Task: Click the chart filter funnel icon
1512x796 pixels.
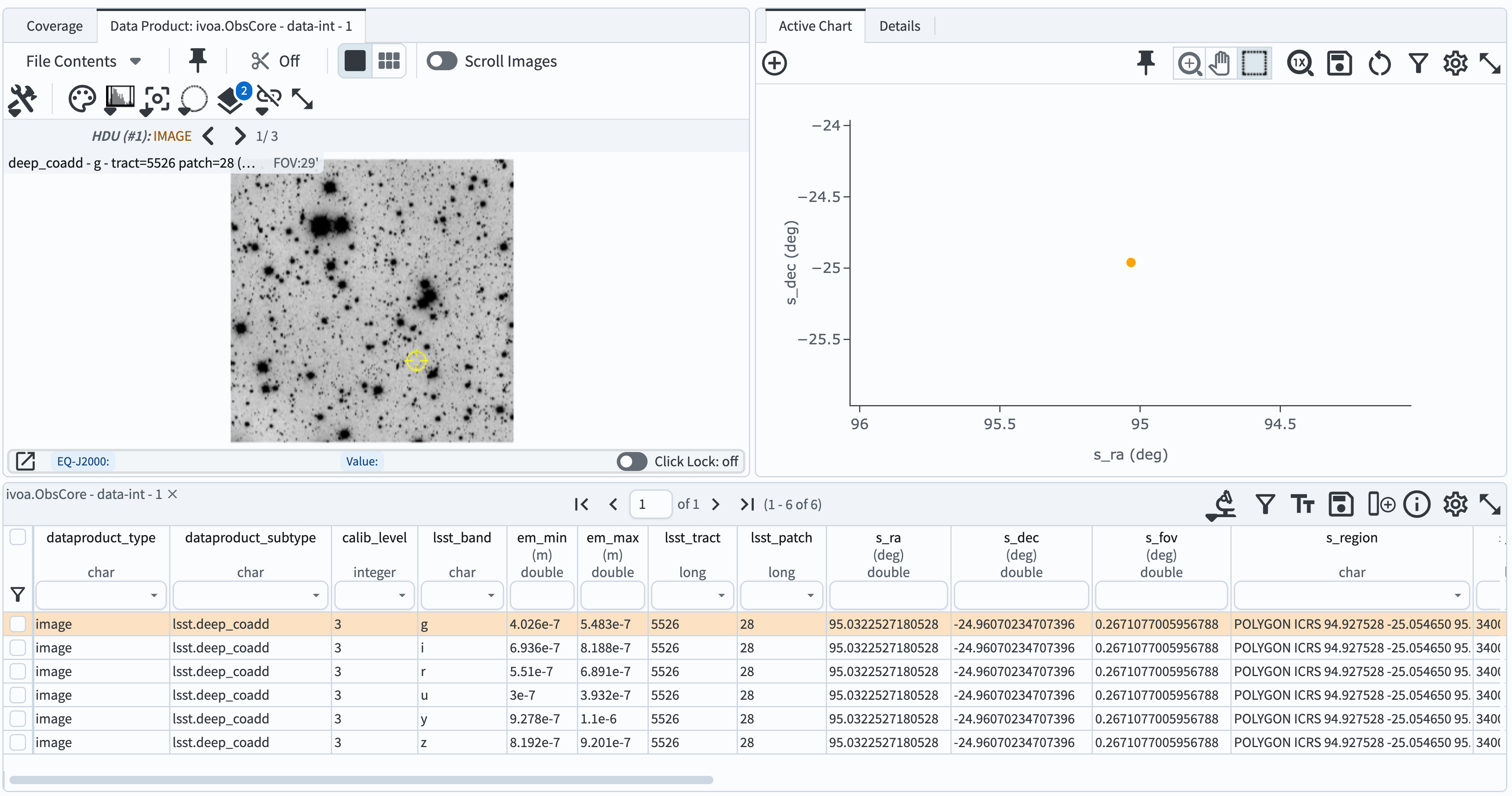Action: click(x=1418, y=63)
